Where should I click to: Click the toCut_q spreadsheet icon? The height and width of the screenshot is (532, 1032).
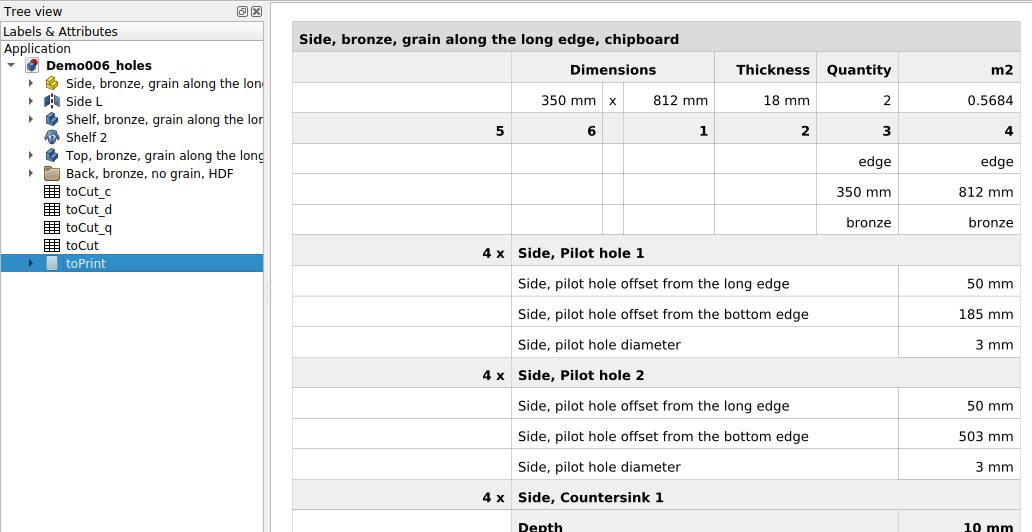pyautogui.click(x=52, y=228)
